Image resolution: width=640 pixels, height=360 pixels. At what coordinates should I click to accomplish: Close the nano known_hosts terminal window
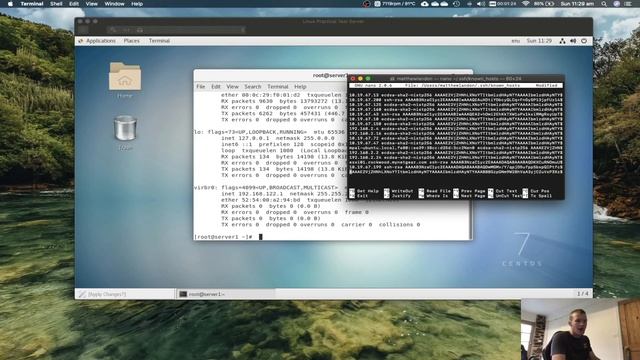pyautogui.click(x=353, y=78)
